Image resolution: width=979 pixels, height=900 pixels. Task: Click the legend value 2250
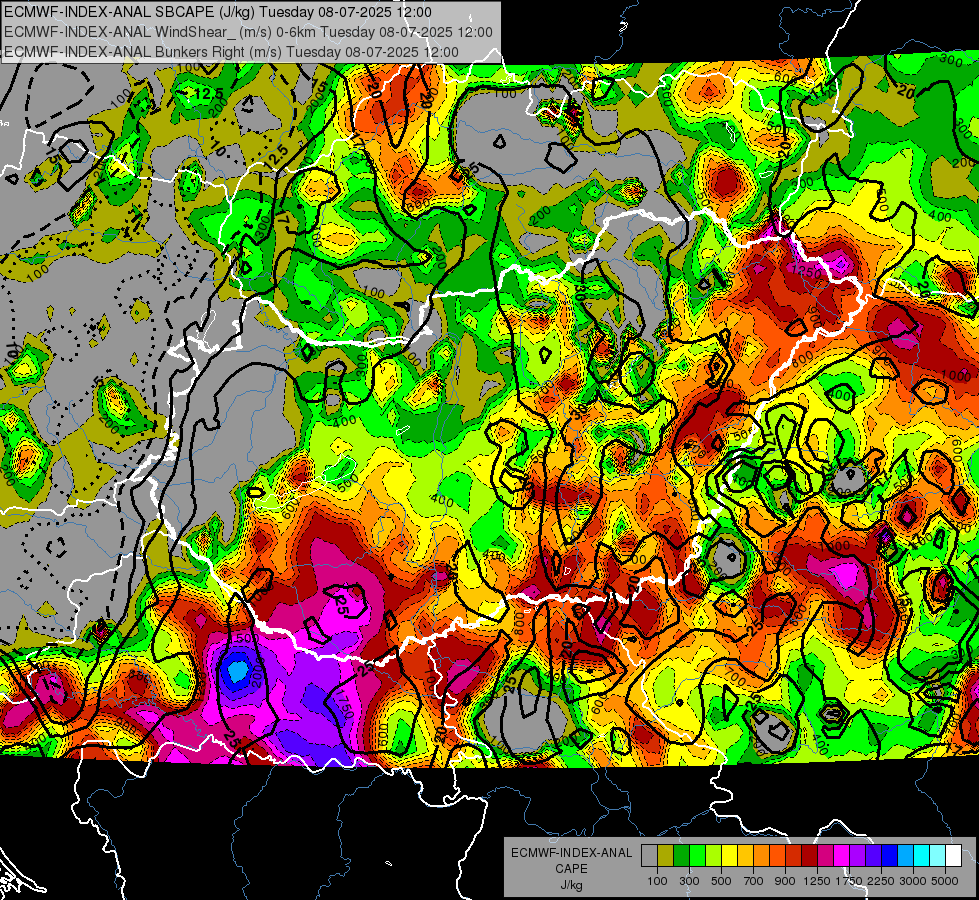tap(881, 881)
